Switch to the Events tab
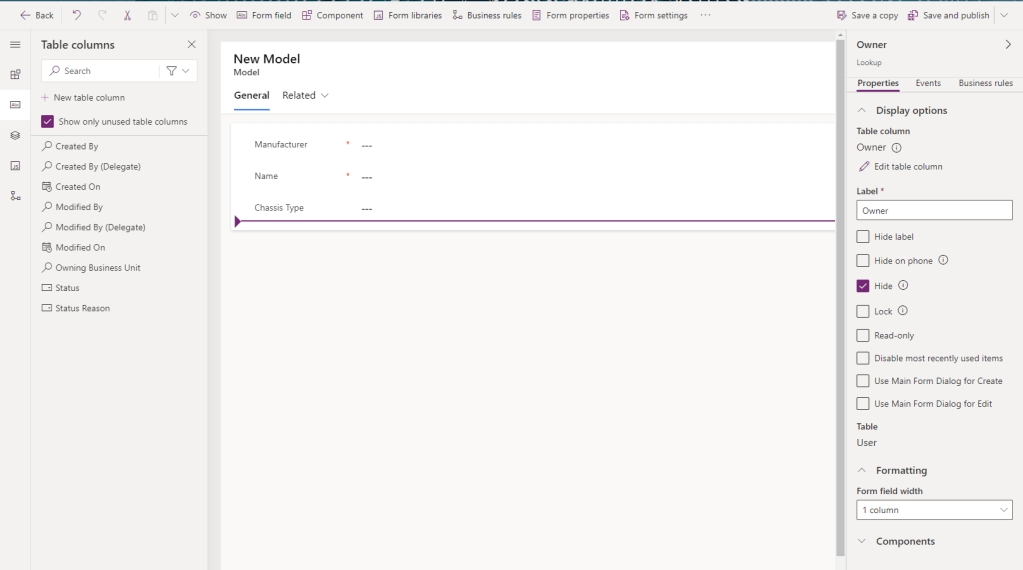Viewport: 1023px width, 570px height. coord(927,83)
